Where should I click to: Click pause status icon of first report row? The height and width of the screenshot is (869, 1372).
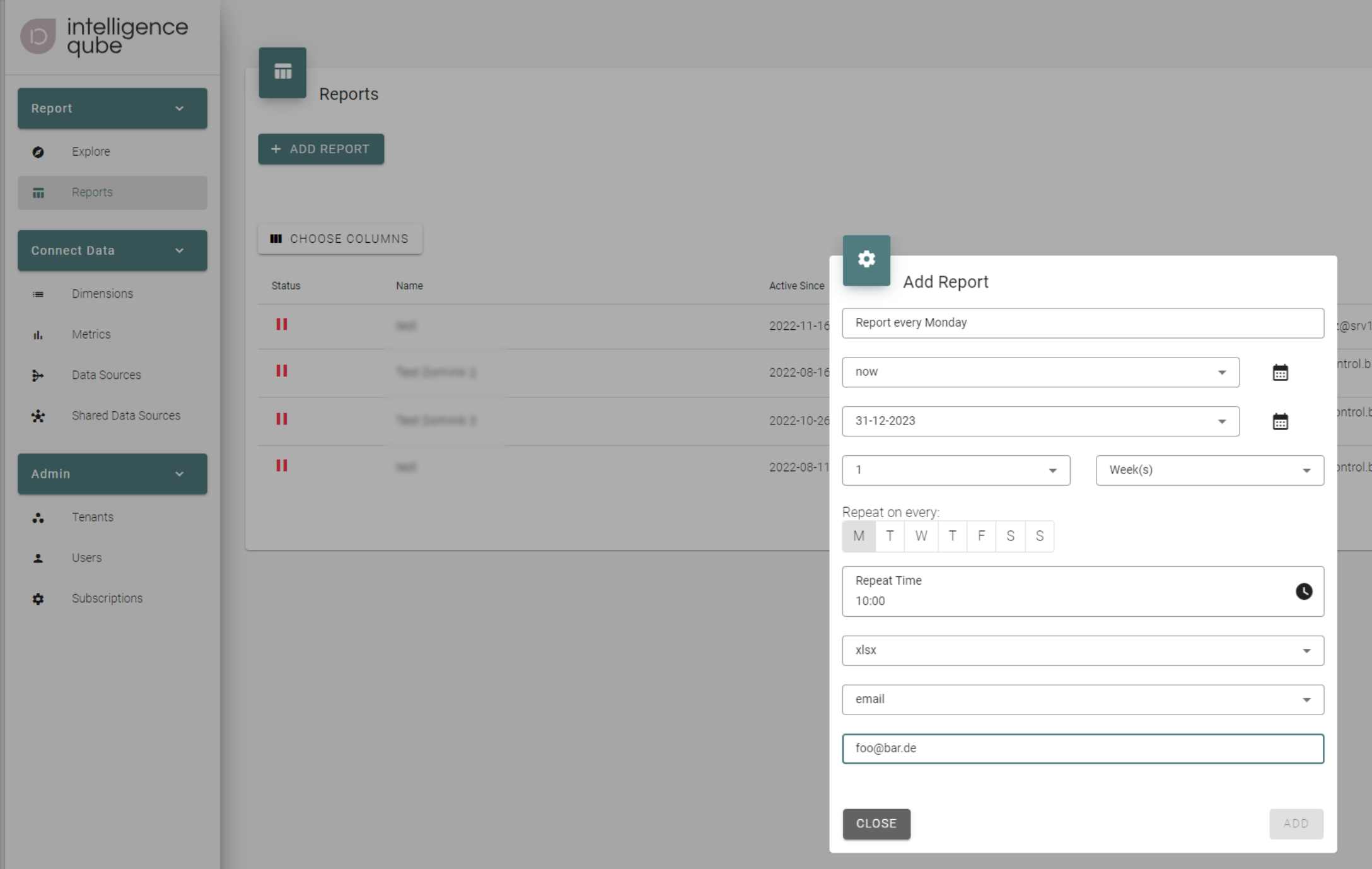point(282,325)
